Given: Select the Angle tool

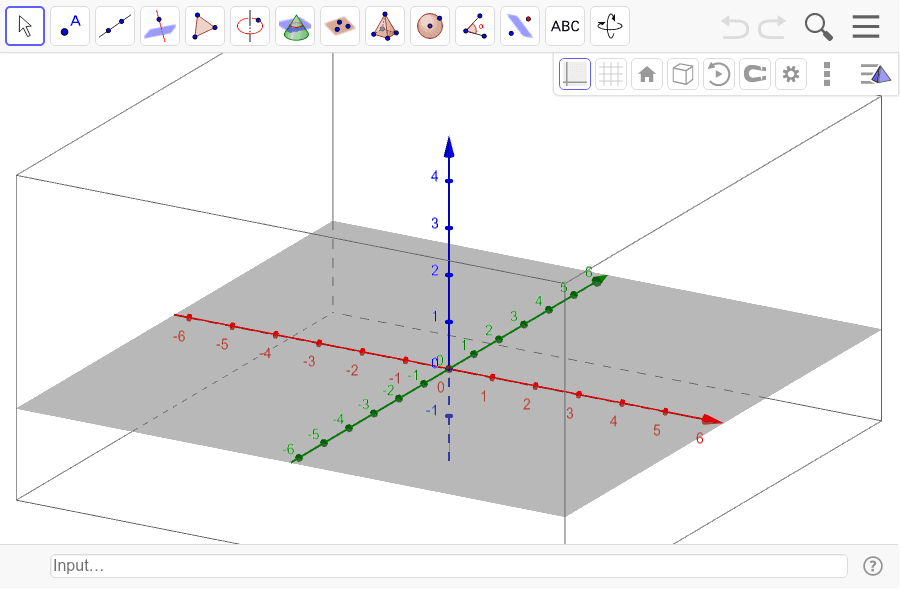Looking at the screenshot, I should click(475, 26).
